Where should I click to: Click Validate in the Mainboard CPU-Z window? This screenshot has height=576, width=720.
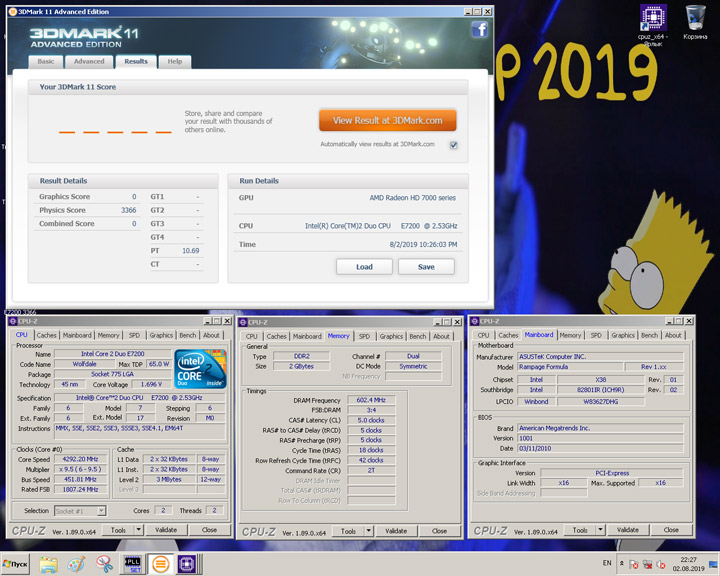click(628, 530)
